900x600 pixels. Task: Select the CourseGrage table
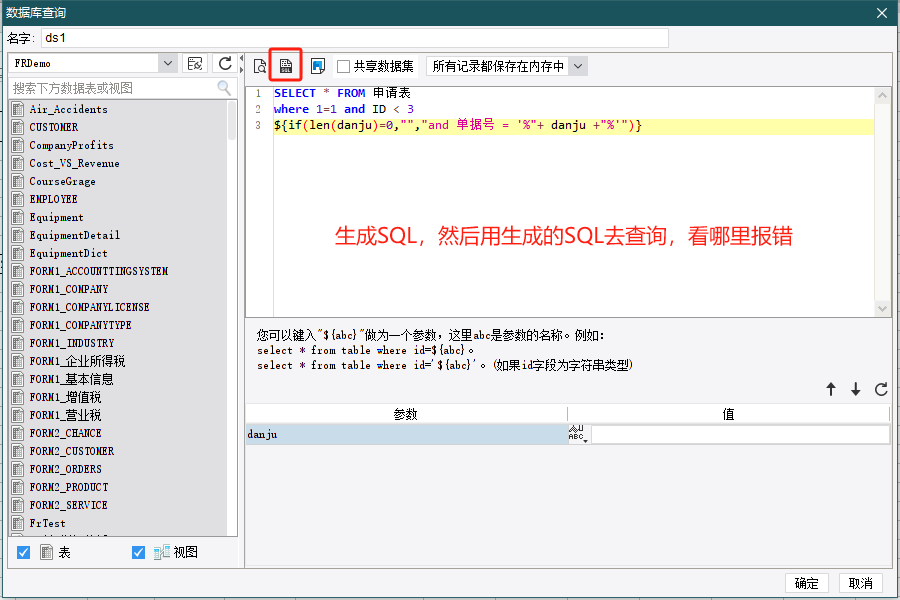(62, 181)
